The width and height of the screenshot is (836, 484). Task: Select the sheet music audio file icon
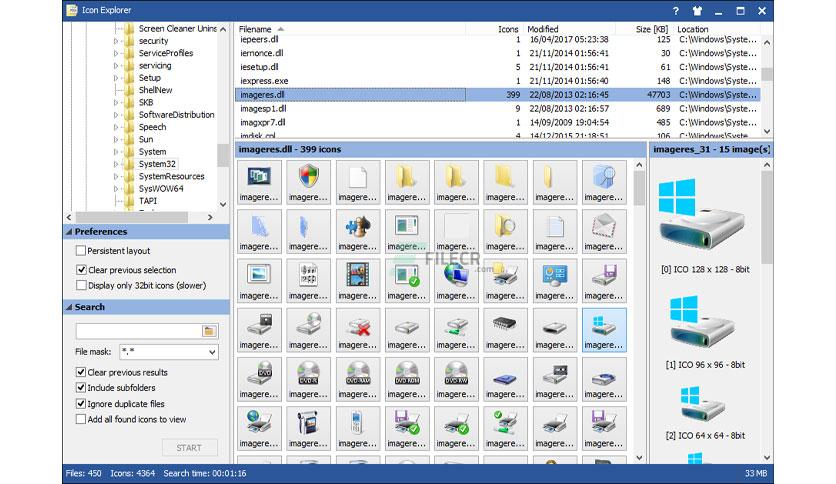[308, 280]
